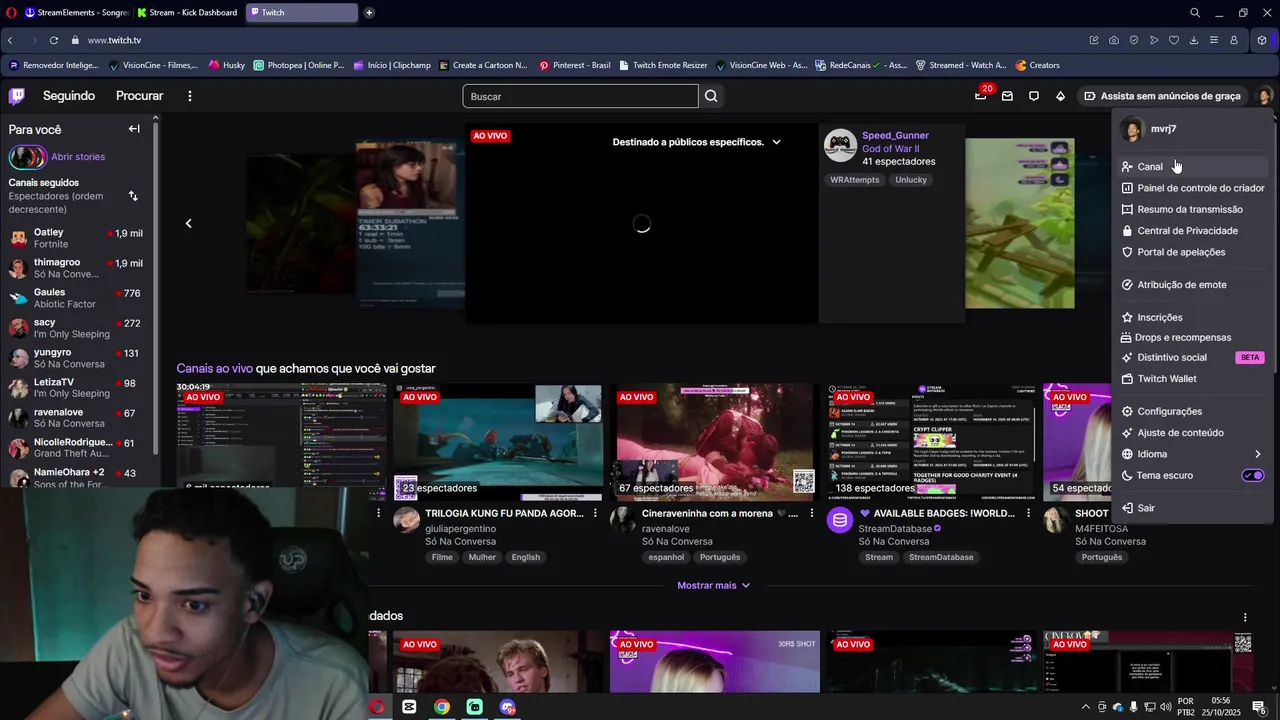Open the user avatar in top right

[1264, 96]
